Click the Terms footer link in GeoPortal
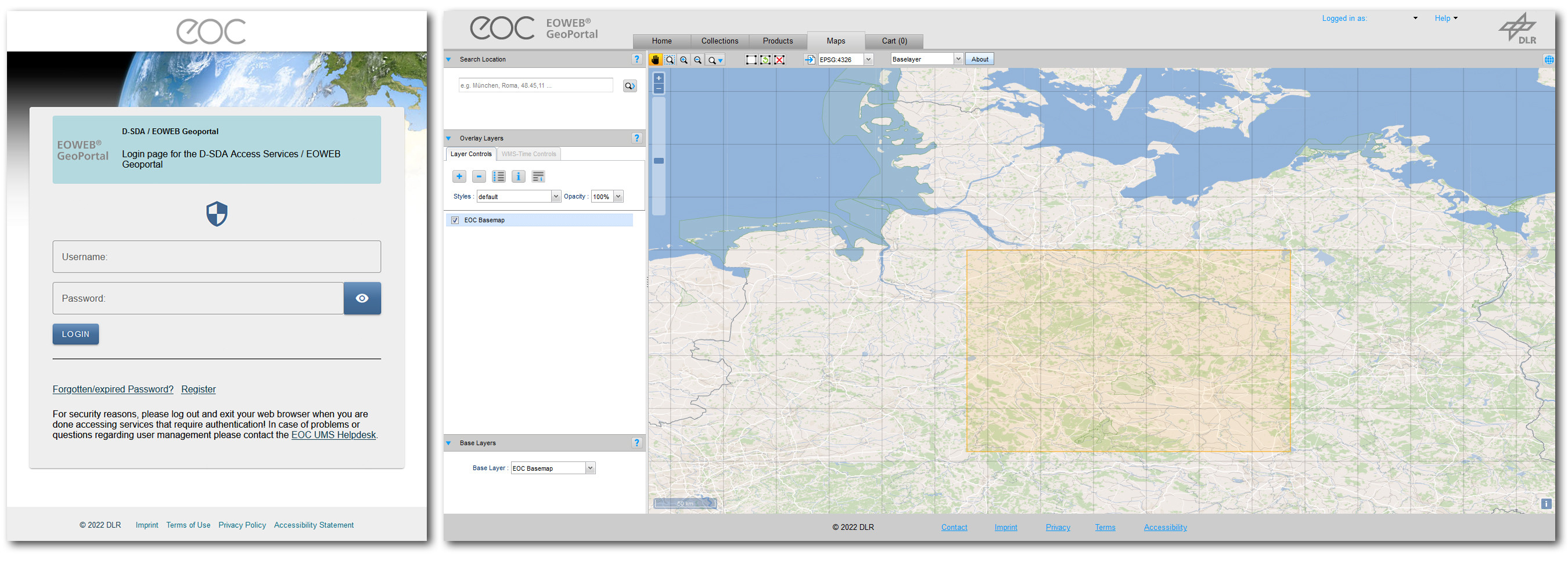 pos(1105,527)
